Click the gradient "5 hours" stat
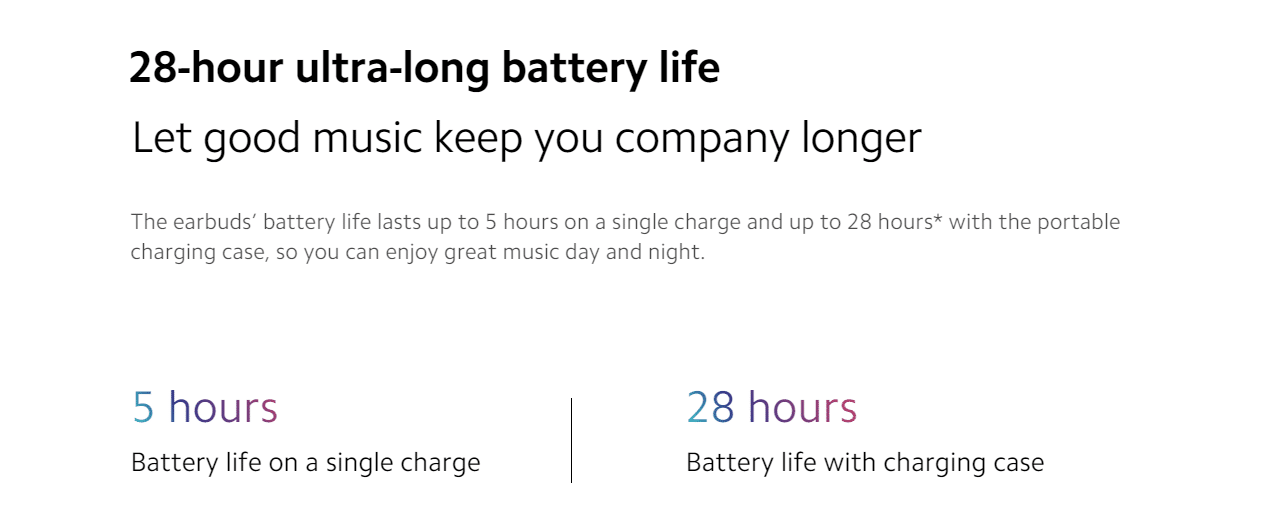The image size is (1279, 514). click(205, 407)
